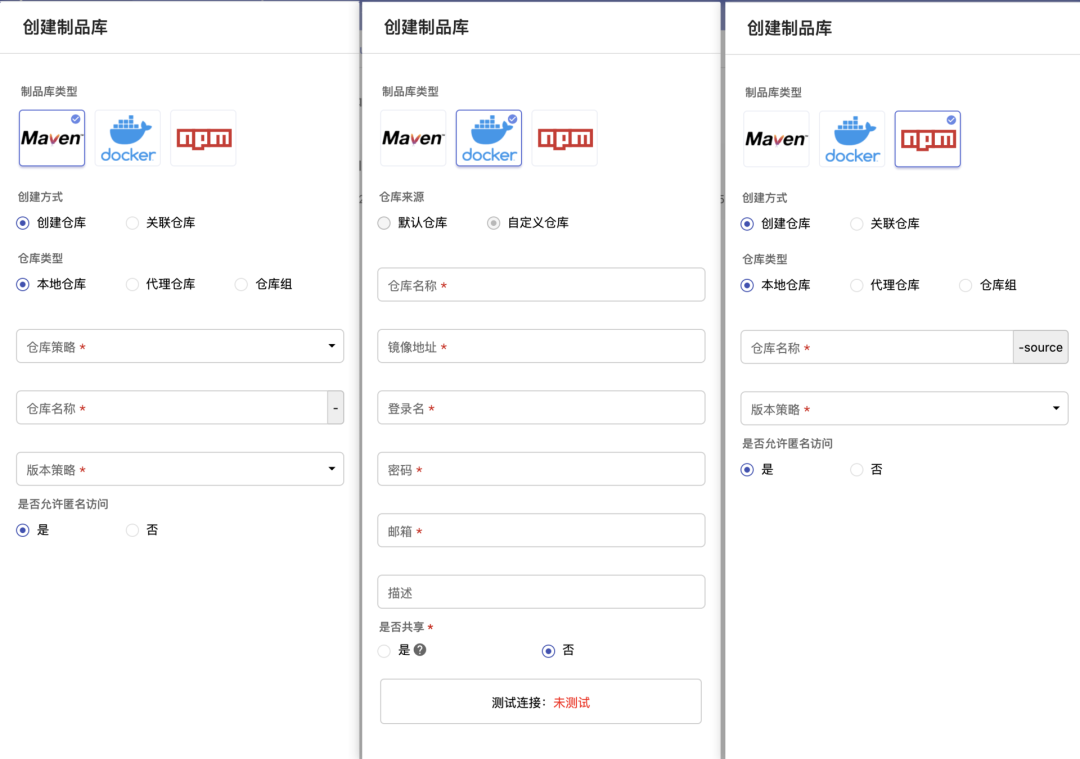Choose 代理仓库 in the left panel
Image resolution: width=1080 pixels, height=759 pixels.
click(133, 284)
